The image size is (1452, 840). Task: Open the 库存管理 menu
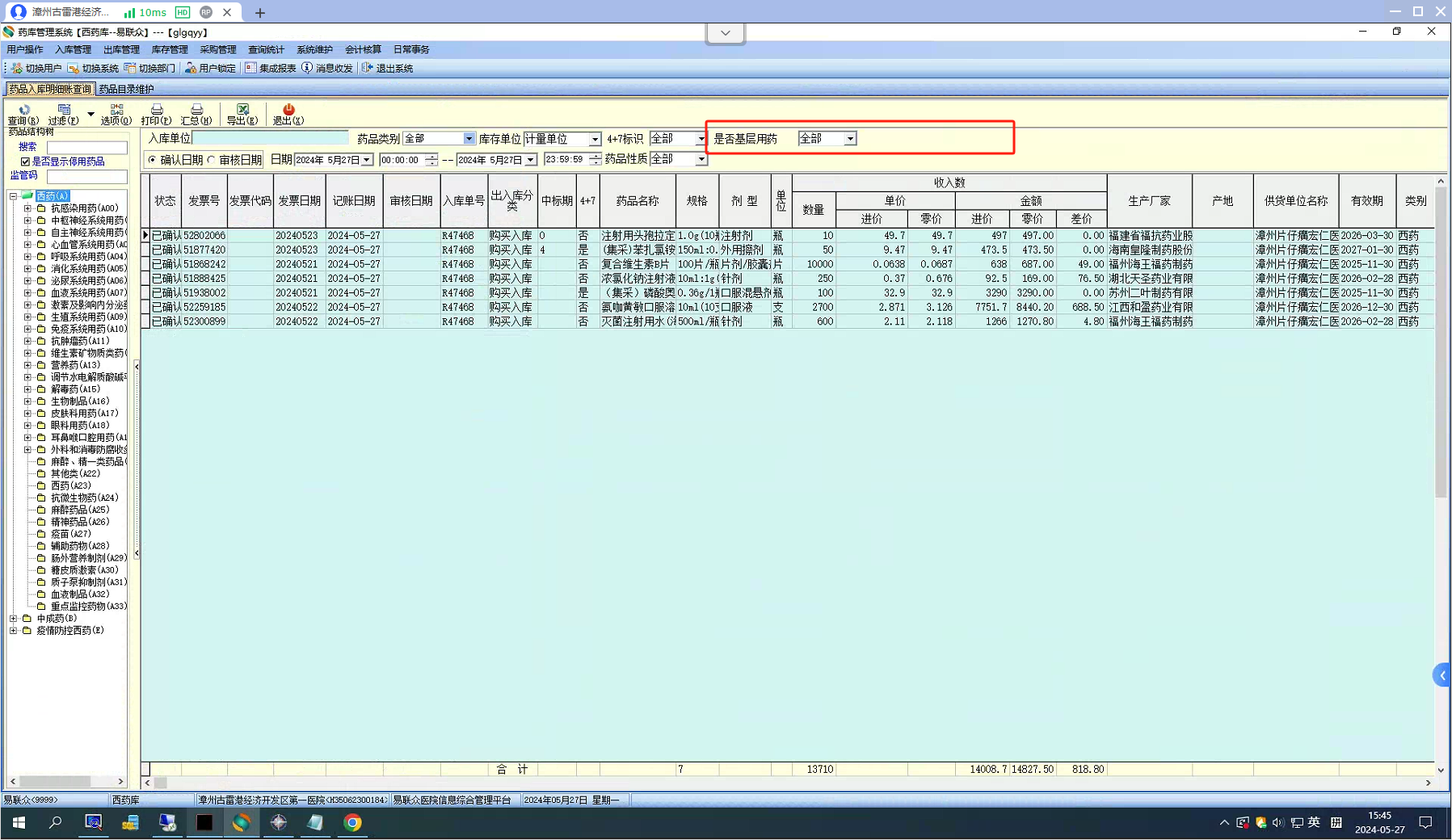pyautogui.click(x=170, y=50)
